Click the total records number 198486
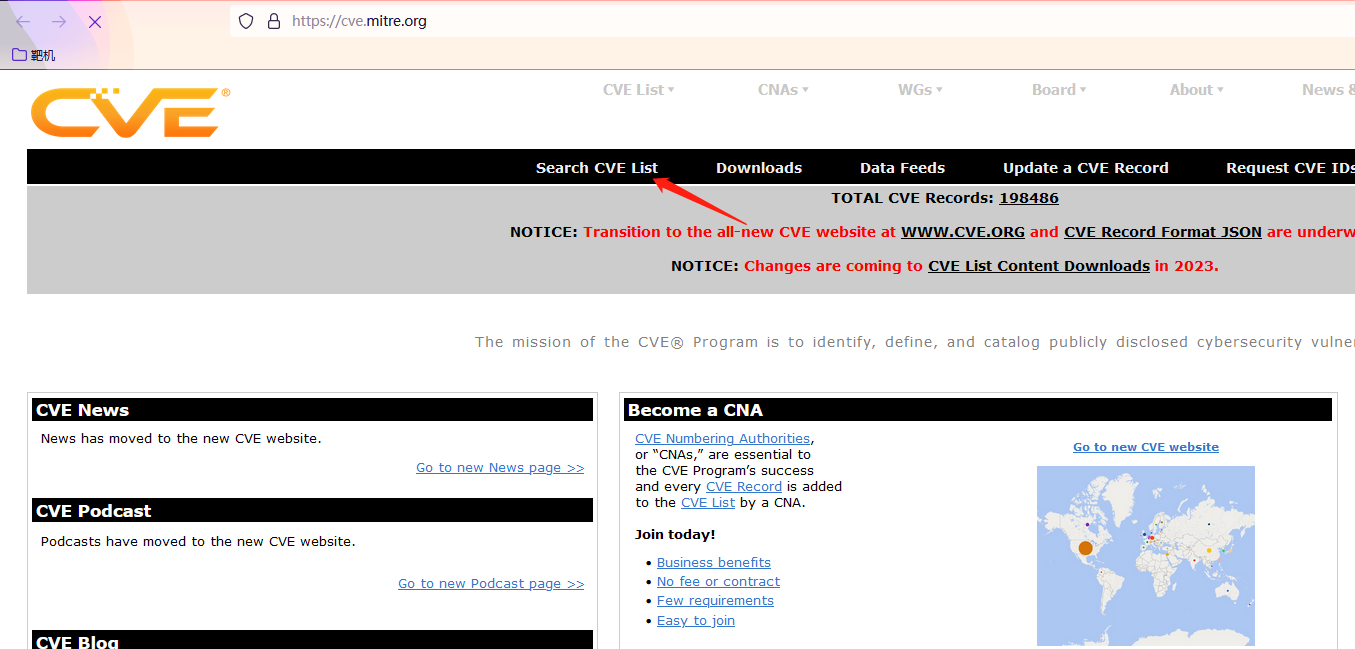1355x649 pixels. click(x=1028, y=198)
